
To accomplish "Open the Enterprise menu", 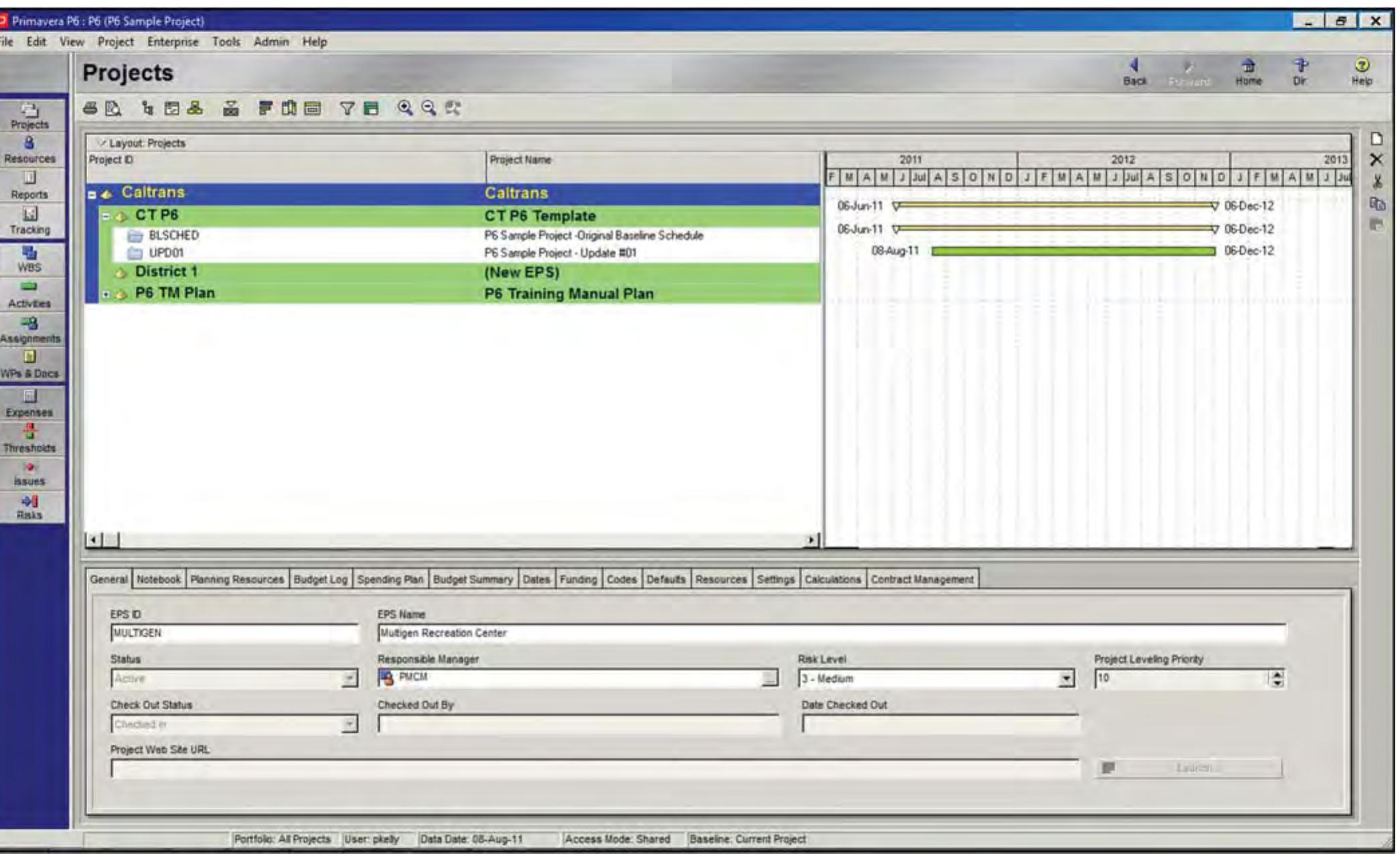I will pos(174,41).
